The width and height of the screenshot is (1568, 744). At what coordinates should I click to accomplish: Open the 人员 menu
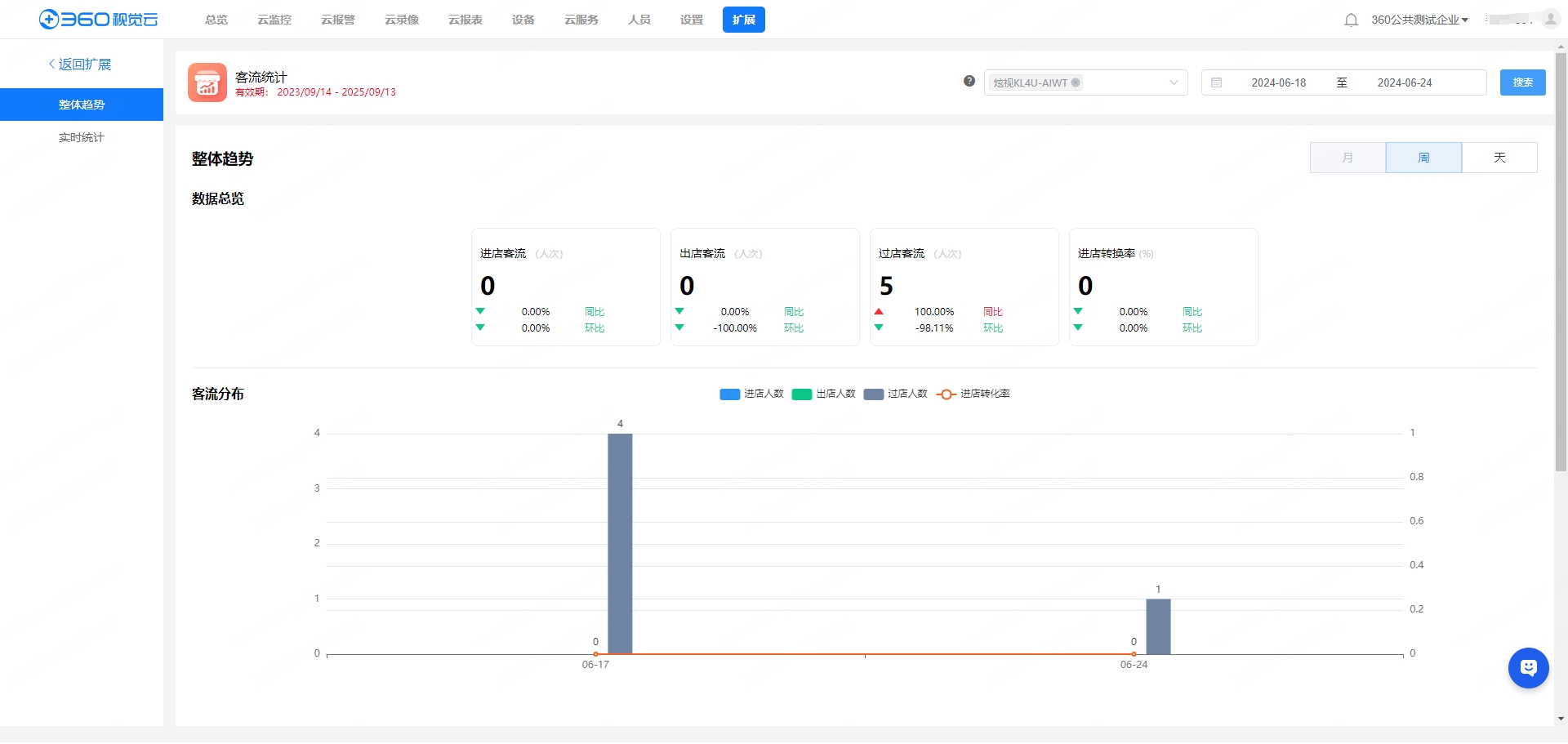click(639, 20)
